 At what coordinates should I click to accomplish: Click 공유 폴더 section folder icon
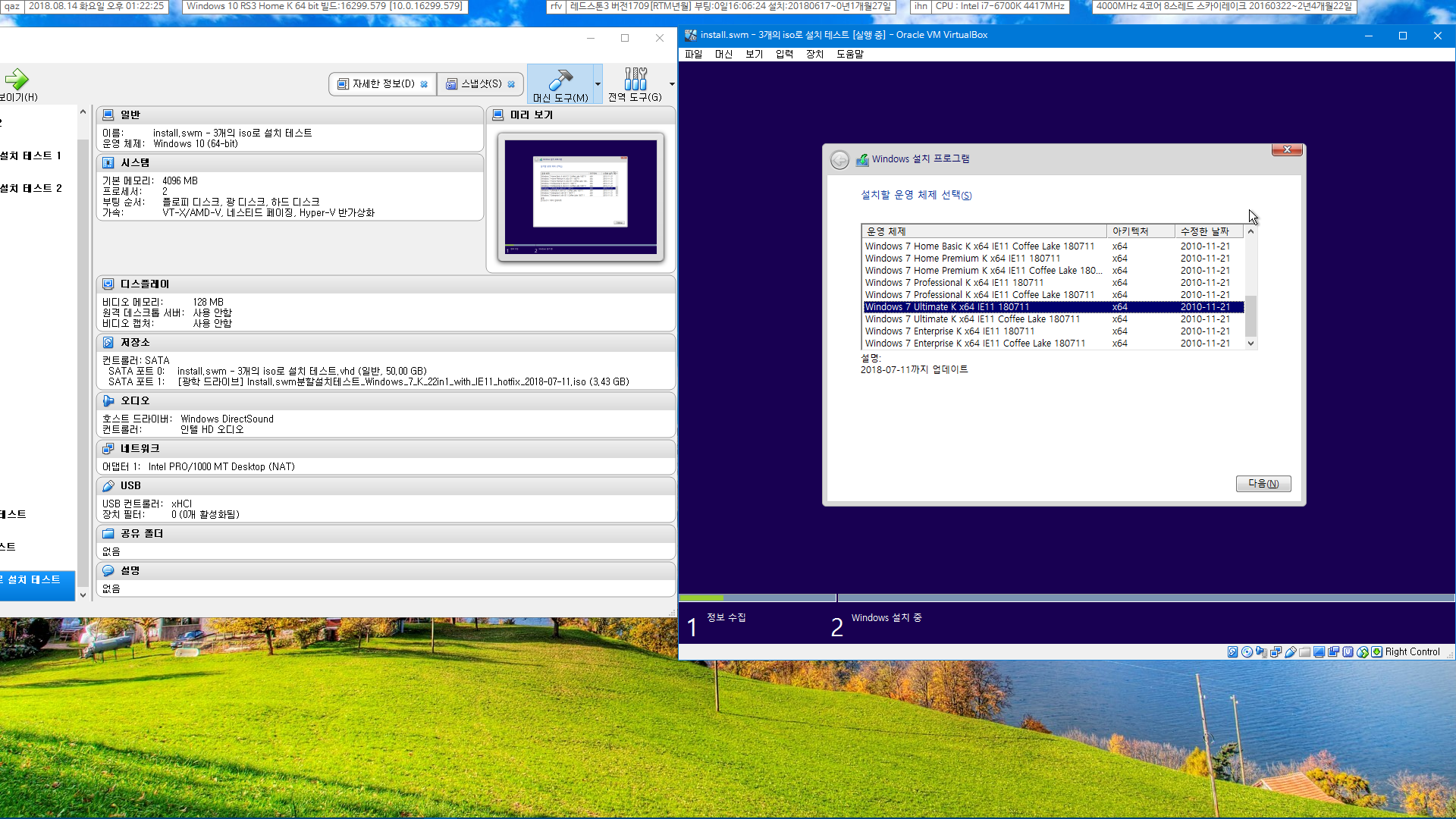pos(108,533)
